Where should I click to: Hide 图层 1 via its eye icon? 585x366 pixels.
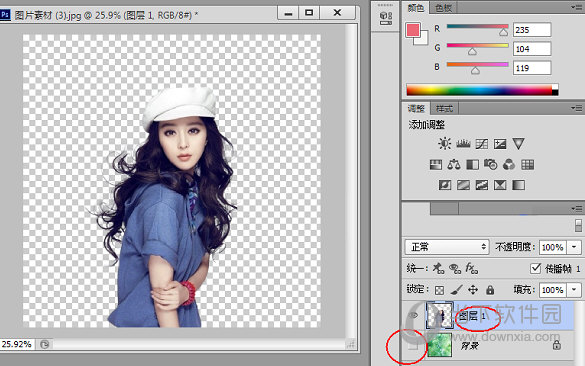[x=414, y=315]
